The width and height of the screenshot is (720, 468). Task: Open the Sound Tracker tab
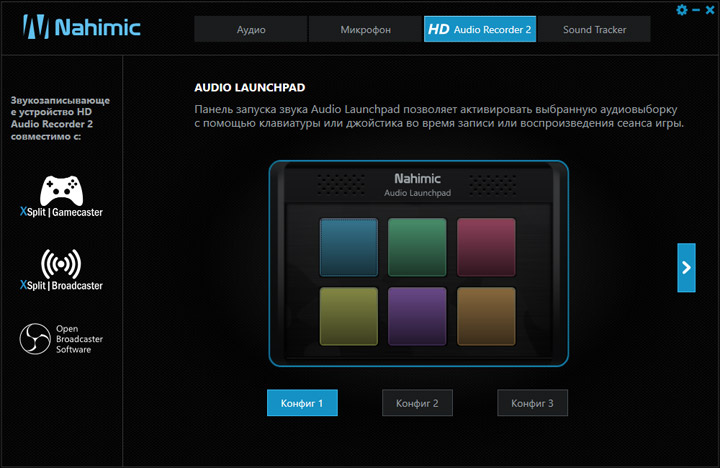pyautogui.click(x=594, y=29)
